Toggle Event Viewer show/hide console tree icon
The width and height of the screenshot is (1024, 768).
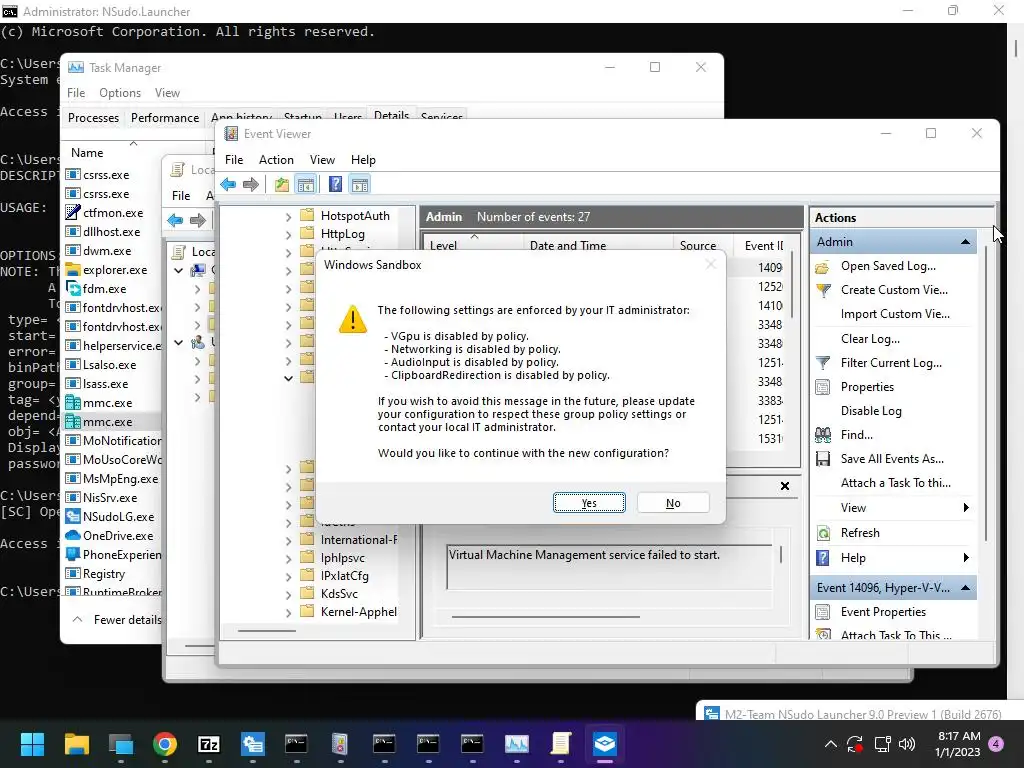coord(306,185)
